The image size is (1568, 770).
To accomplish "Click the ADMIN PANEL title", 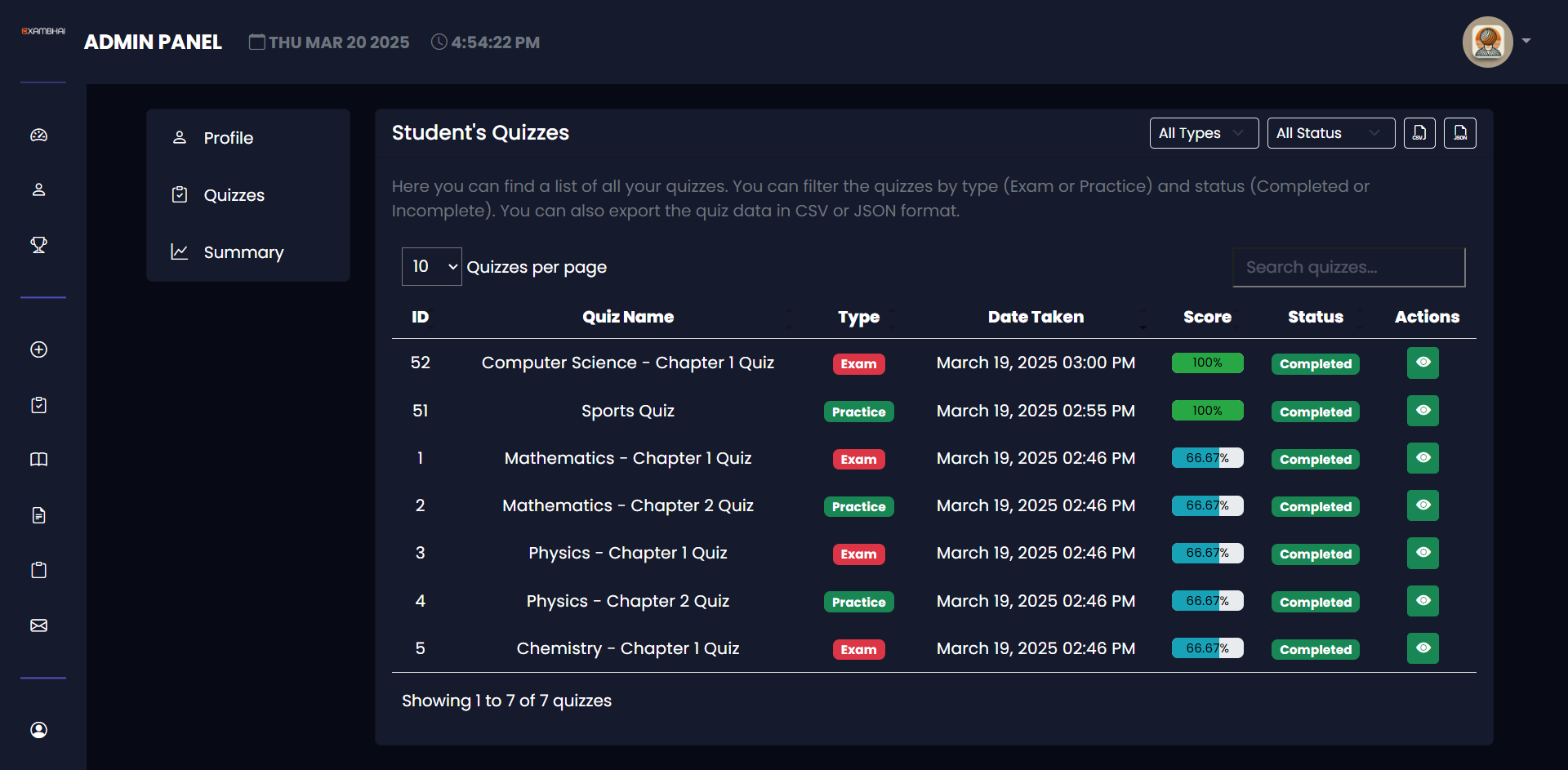I will [x=153, y=42].
